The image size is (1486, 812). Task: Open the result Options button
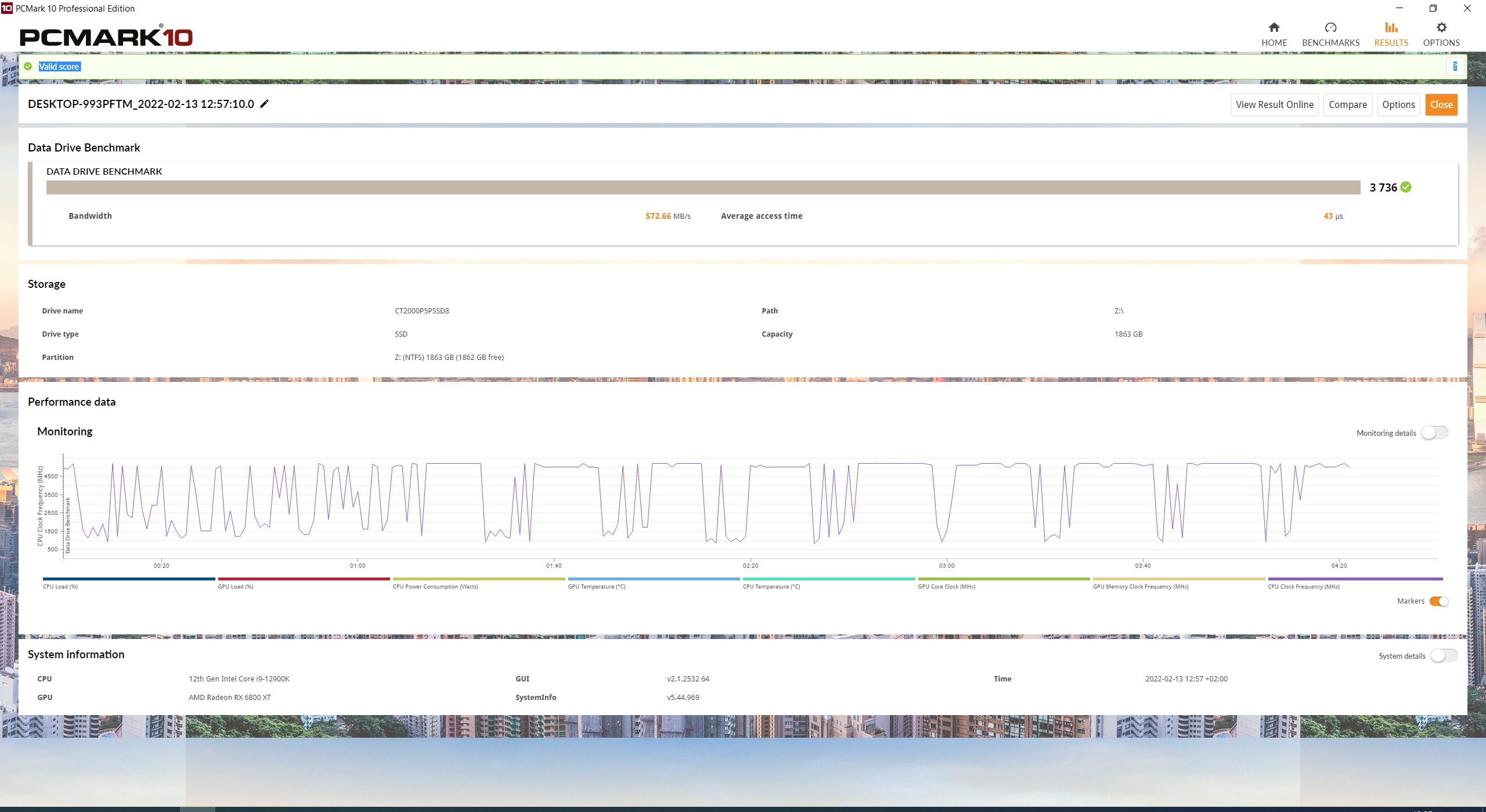point(1398,104)
